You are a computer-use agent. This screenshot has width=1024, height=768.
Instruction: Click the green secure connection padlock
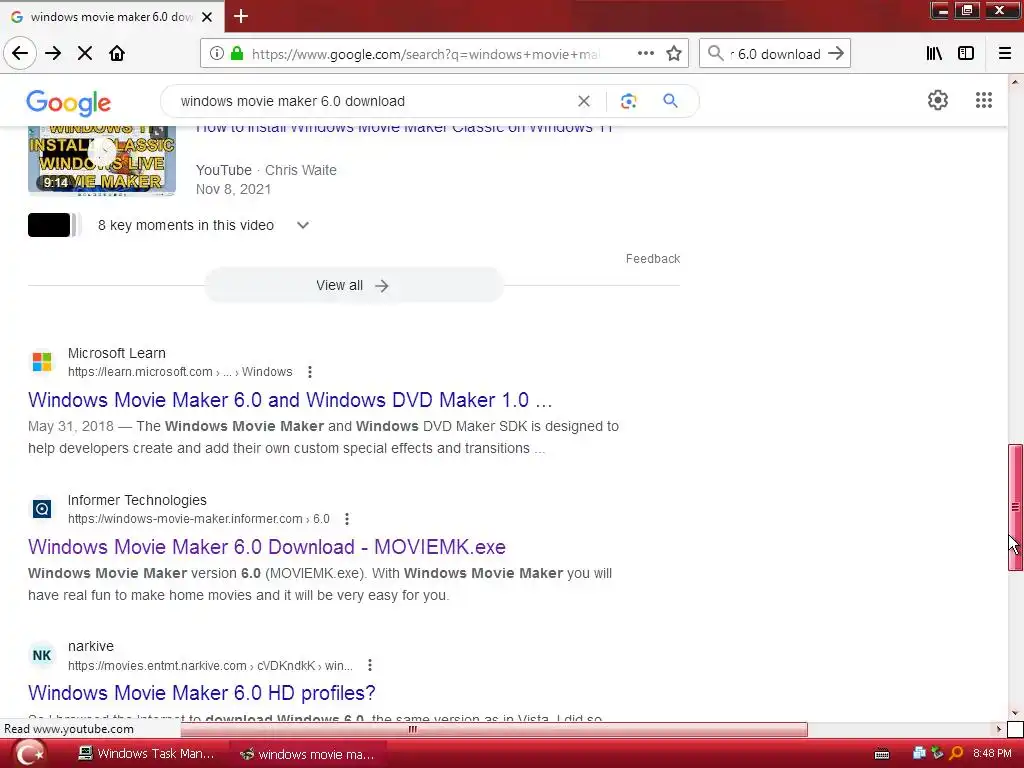pos(237,54)
